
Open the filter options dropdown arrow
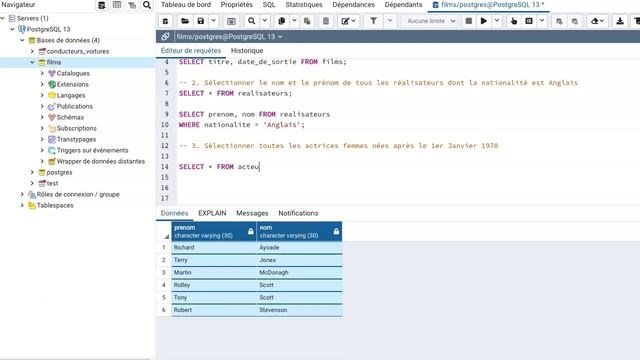[x=390, y=21]
